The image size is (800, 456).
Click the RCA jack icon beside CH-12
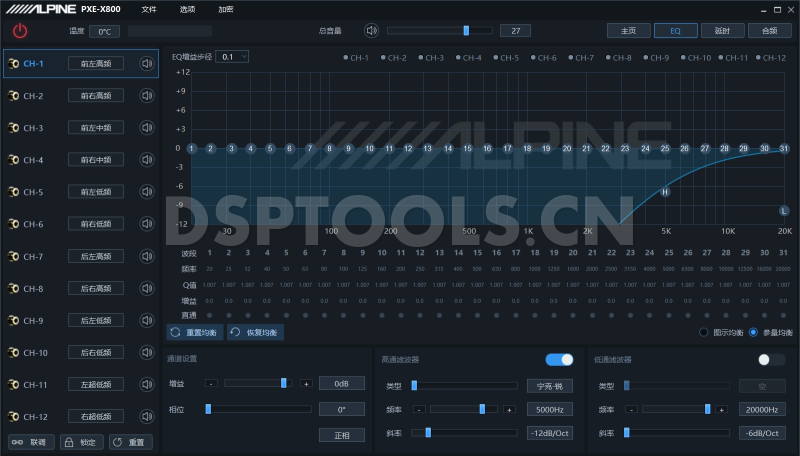(14, 417)
